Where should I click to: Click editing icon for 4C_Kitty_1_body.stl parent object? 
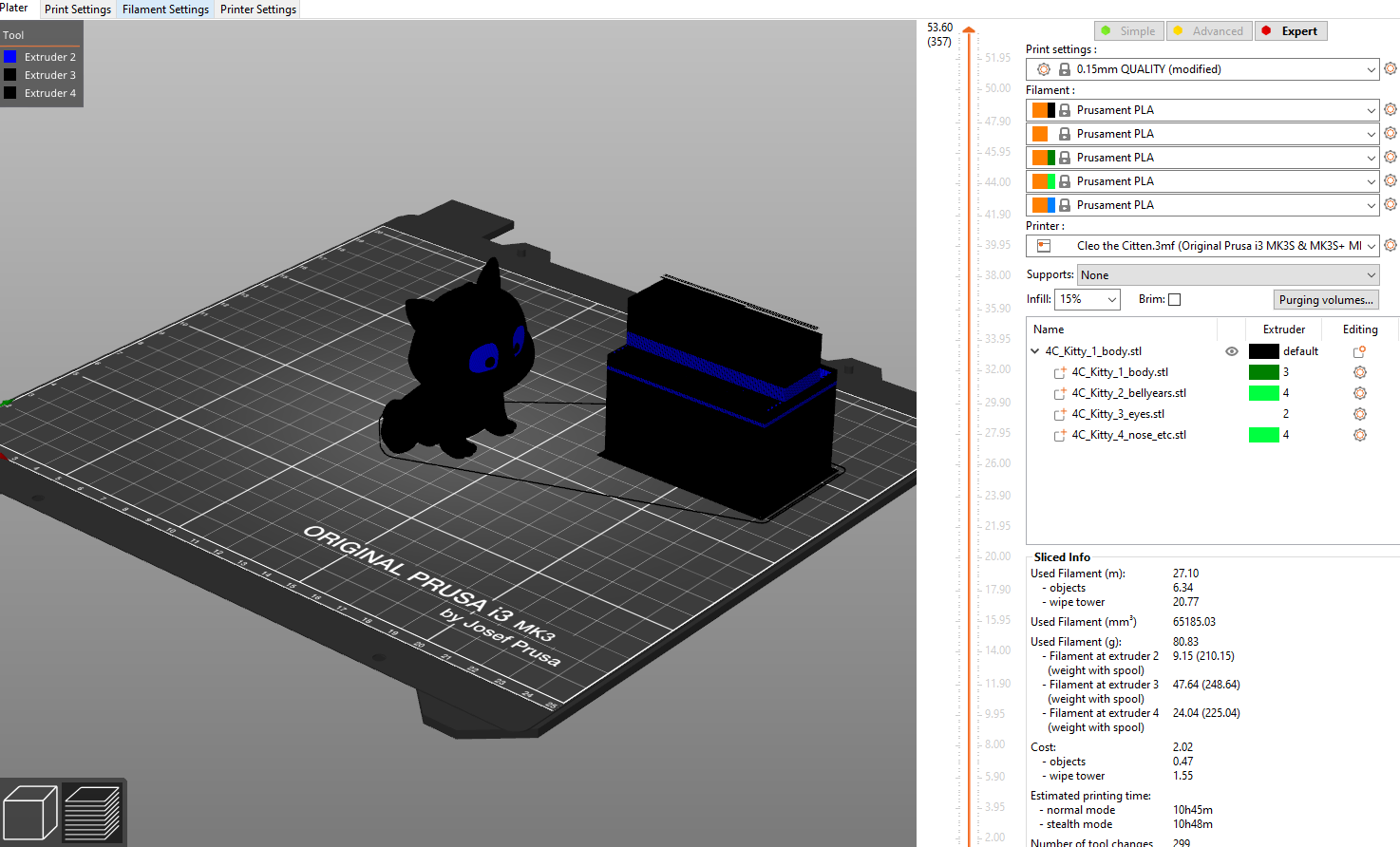pos(1359,351)
